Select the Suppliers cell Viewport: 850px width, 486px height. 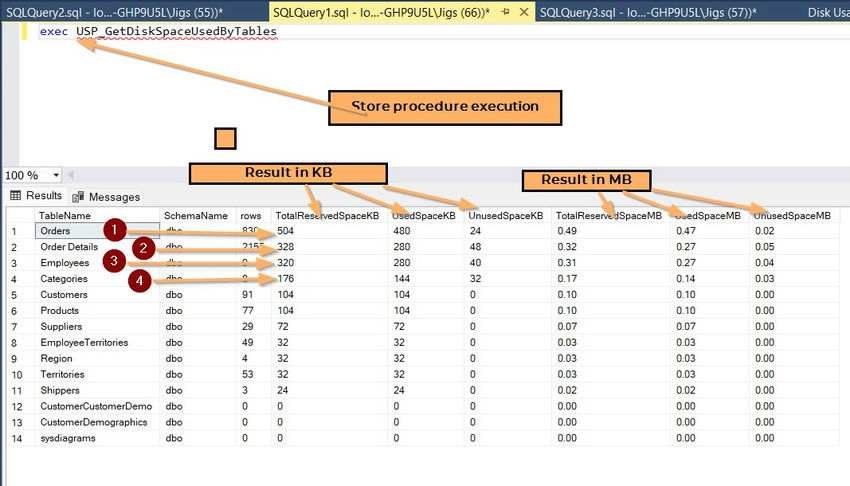(97, 327)
